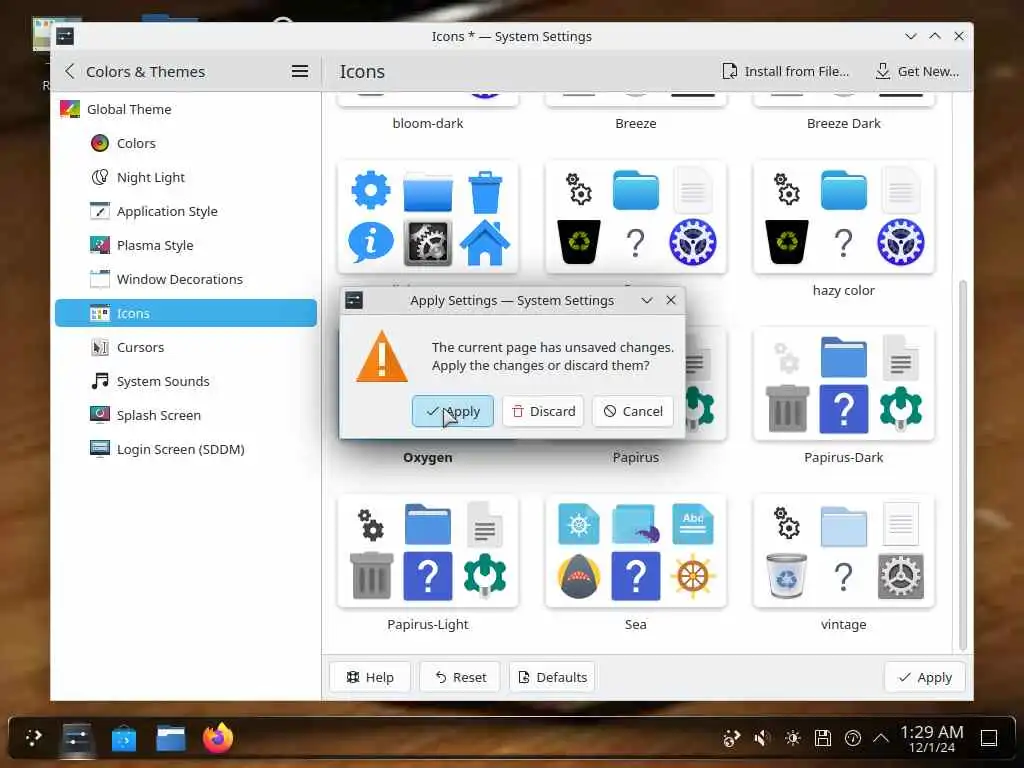Select the Papirus-Dark icon theme

[844, 385]
